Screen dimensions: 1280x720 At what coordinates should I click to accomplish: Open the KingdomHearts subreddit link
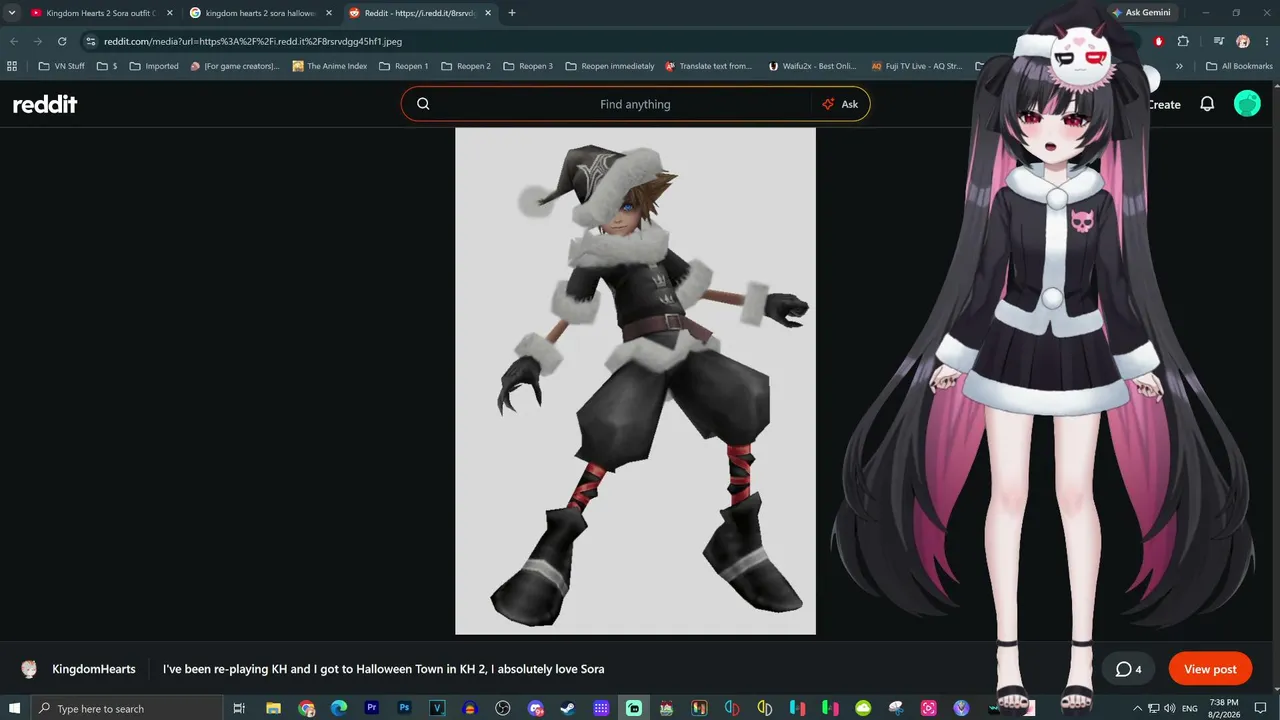tap(94, 669)
